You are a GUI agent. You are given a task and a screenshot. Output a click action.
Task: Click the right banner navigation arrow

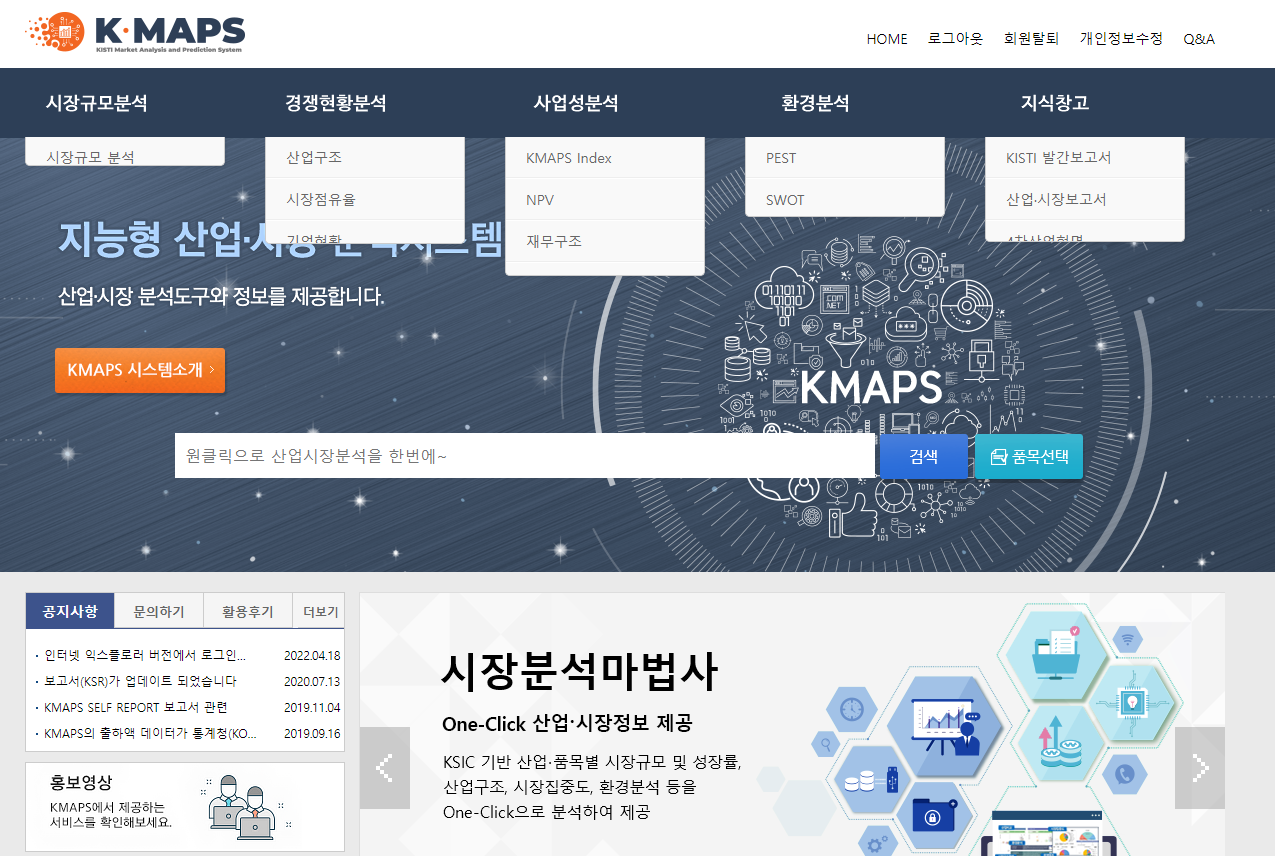pyautogui.click(x=1199, y=768)
